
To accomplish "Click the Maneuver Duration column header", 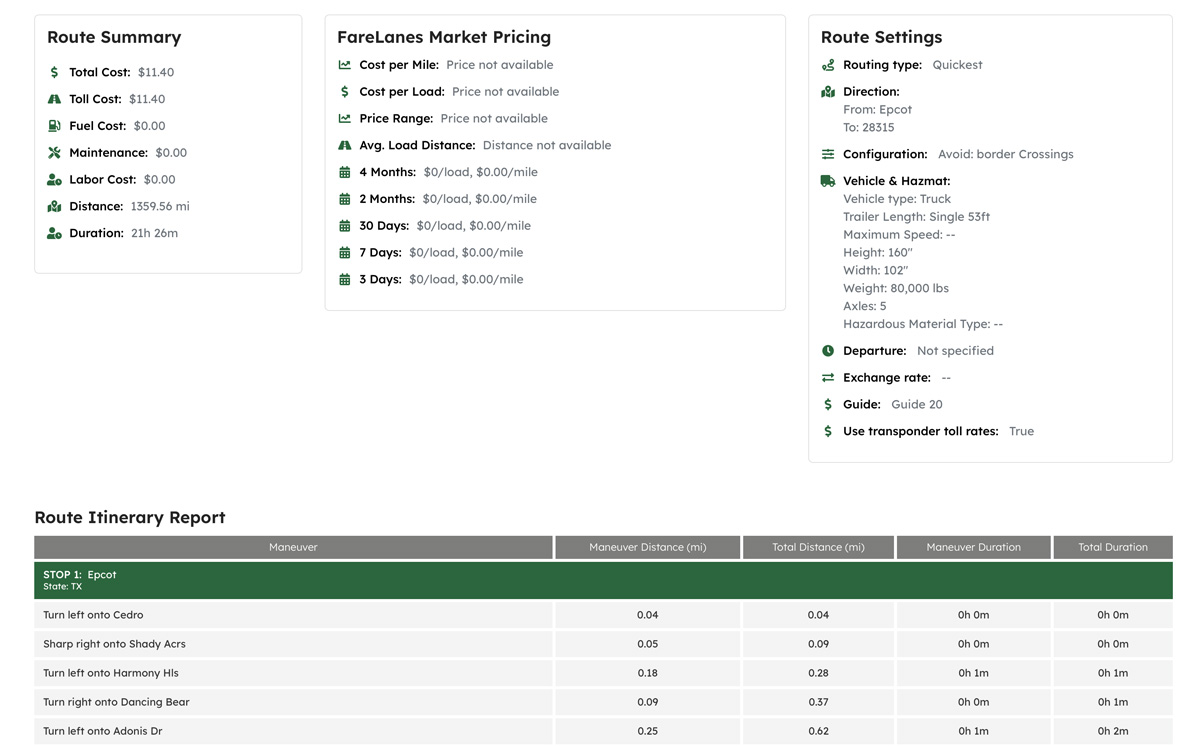I will coord(973,547).
